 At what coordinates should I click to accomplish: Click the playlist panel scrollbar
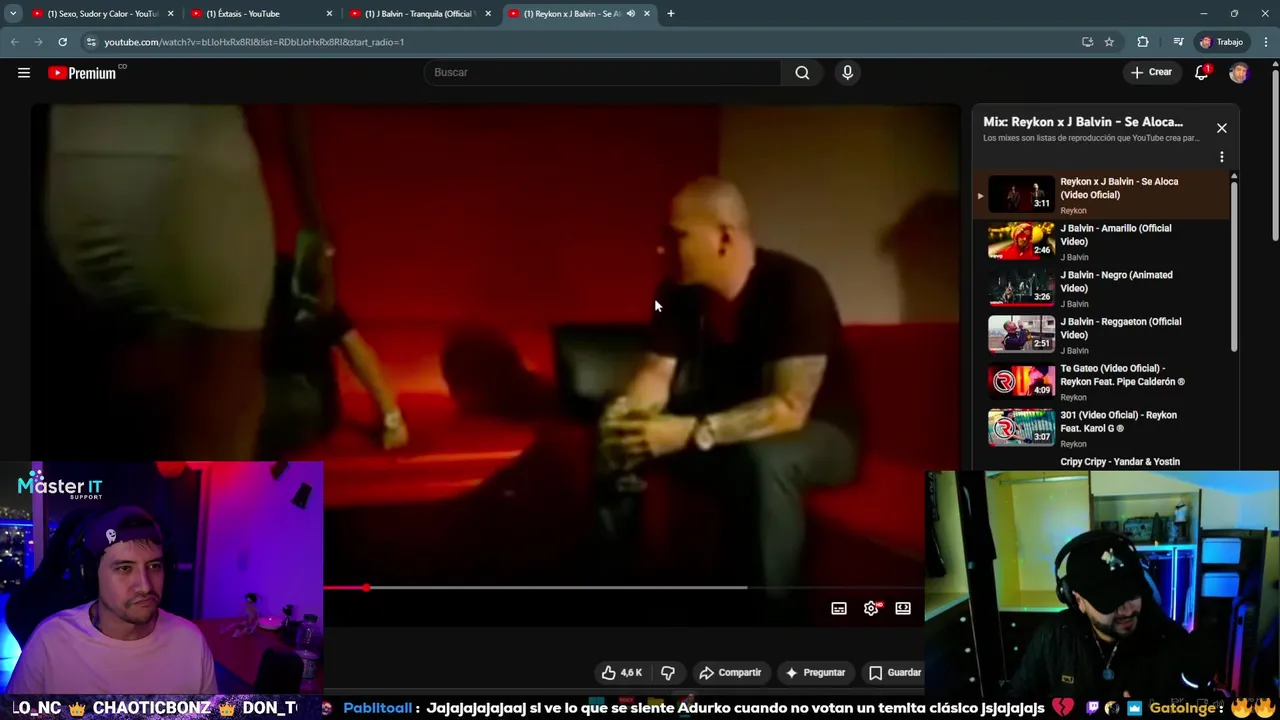coord(1234,265)
